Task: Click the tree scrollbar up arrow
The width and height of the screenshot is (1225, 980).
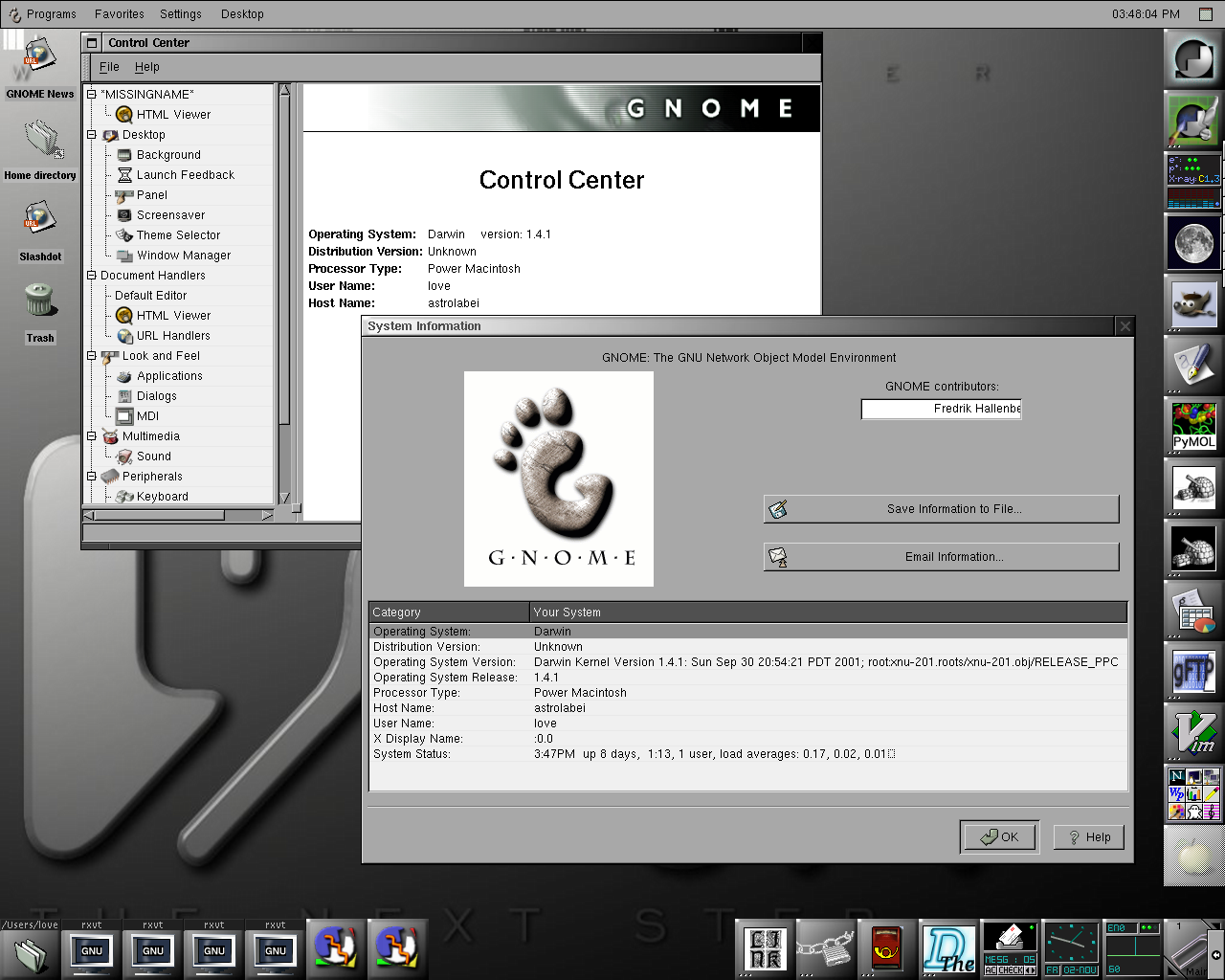Action: 284,90
